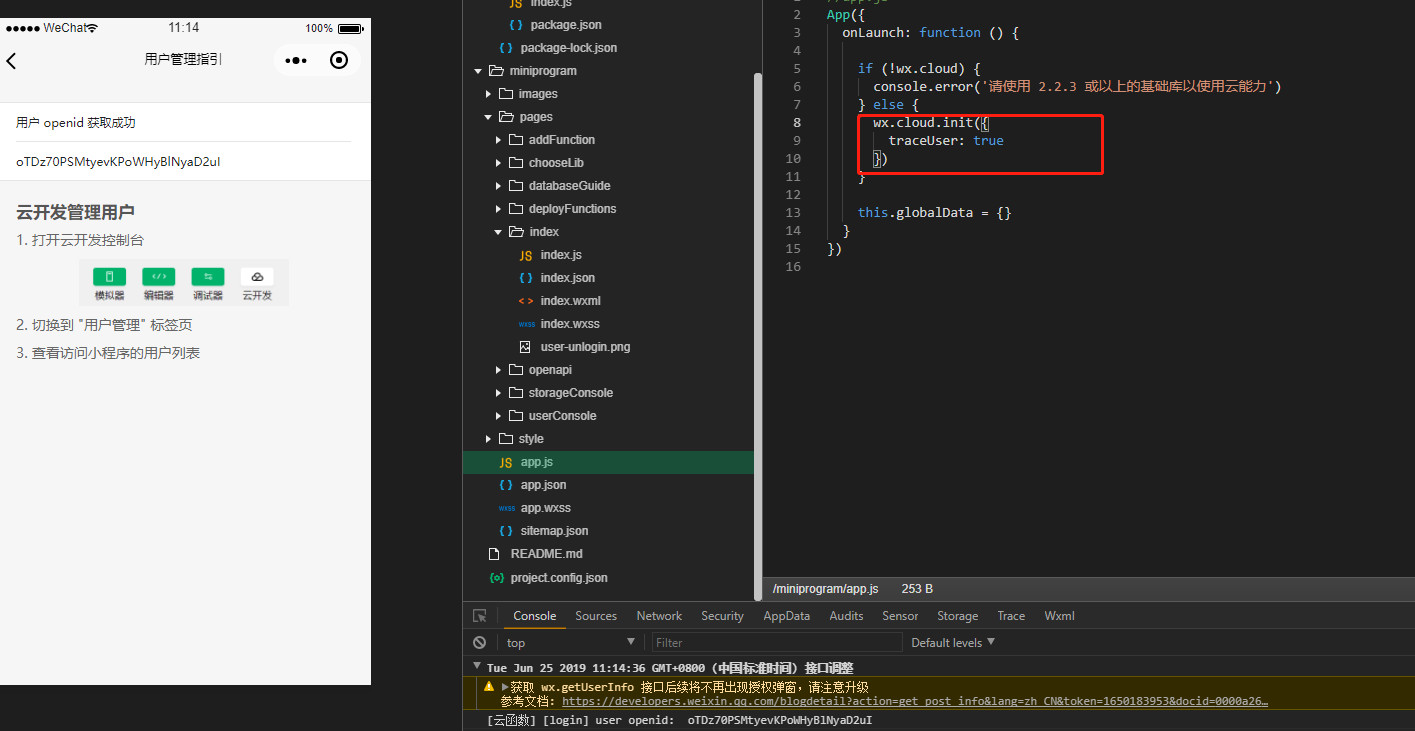Click the folder icon beside miniprogram
This screenshot has width=1415, height=731.
[x=496, y=71]
